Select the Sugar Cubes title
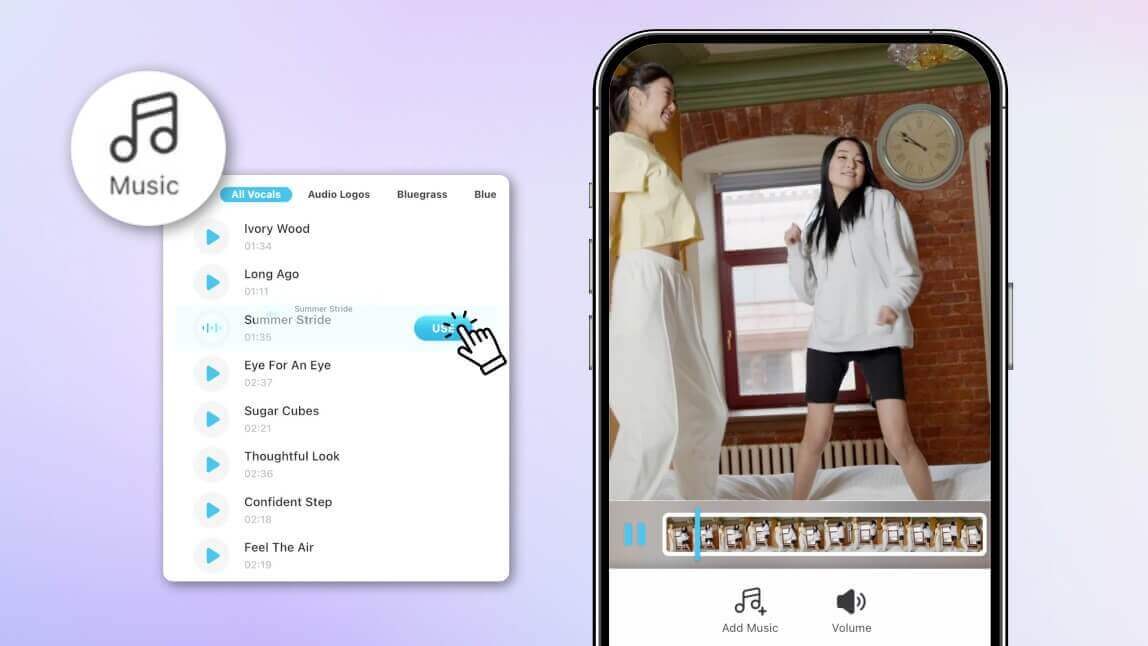This screenshot has width=1148, height=646. coord(281,411)
